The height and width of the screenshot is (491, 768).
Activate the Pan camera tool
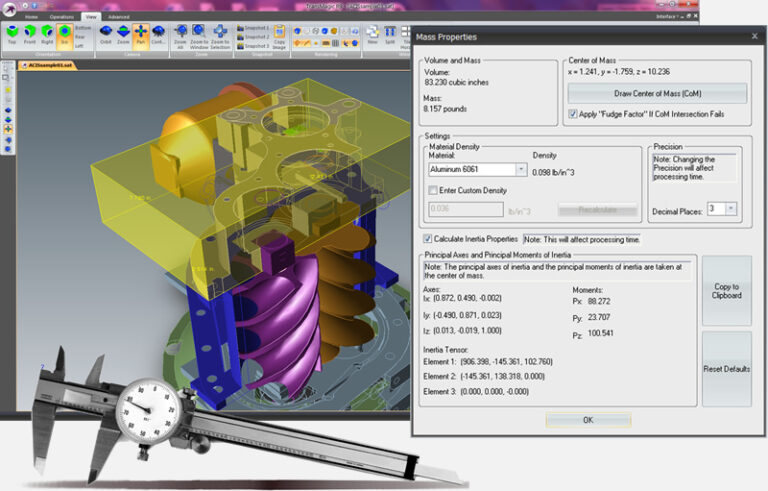140,35
